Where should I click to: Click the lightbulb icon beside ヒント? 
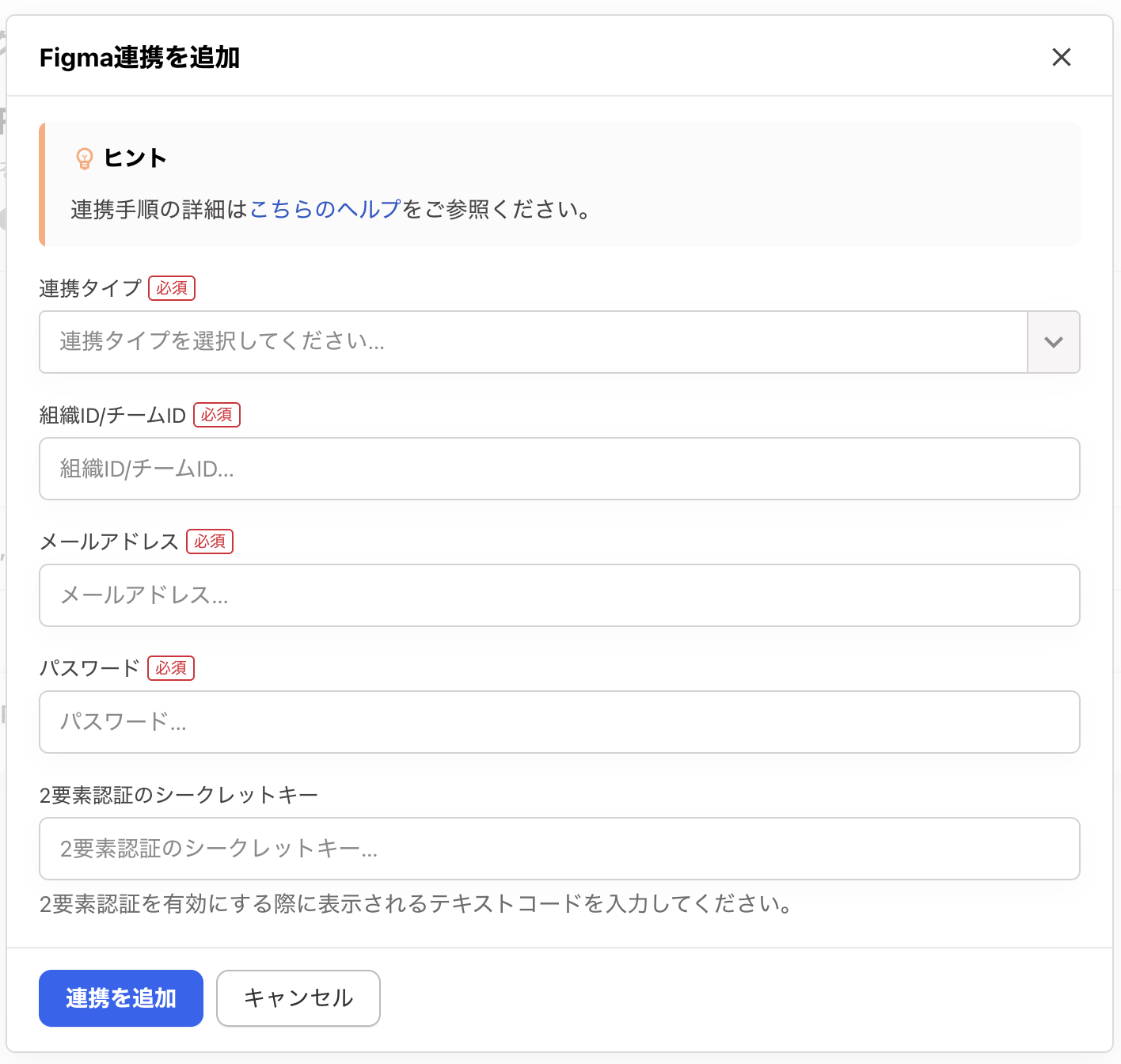click(84, 158)
